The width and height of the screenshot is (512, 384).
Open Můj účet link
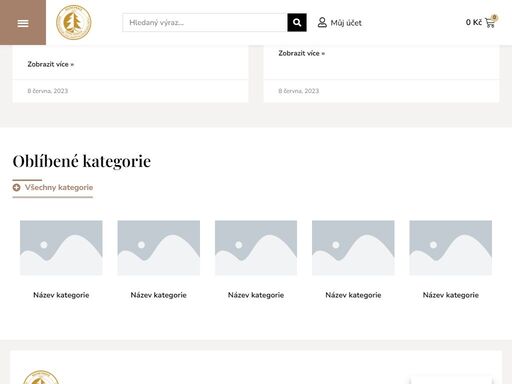click(346, 23)
